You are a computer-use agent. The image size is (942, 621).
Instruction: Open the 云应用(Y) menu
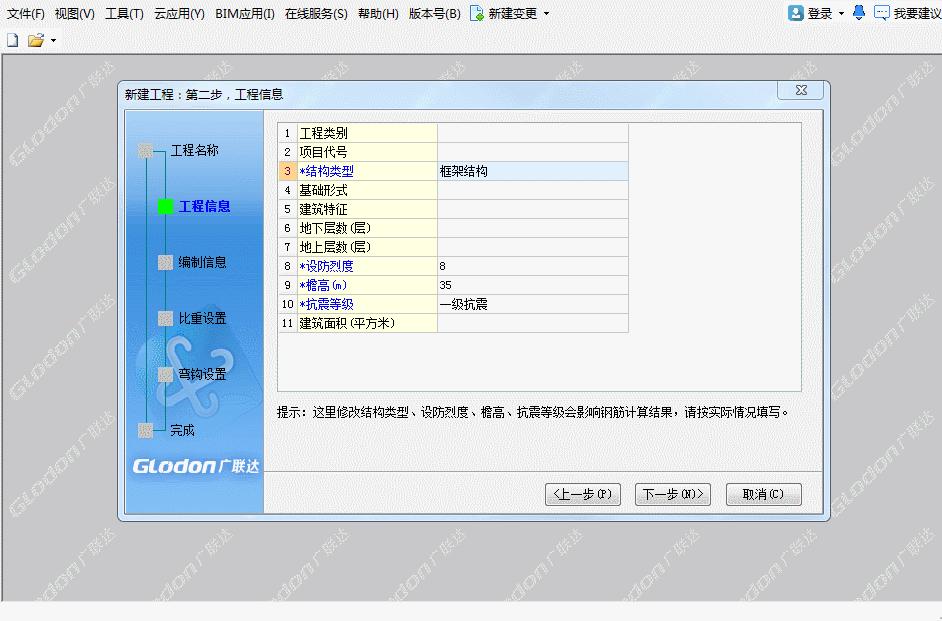(x=179, y=13)
